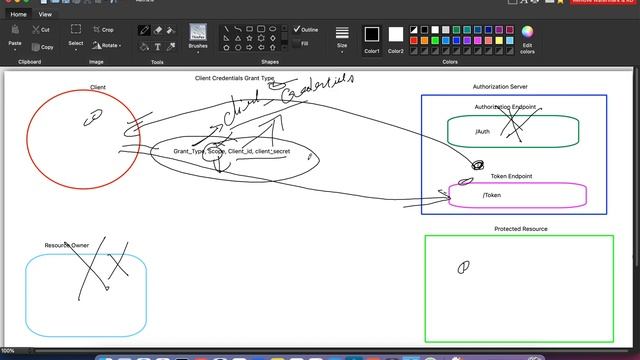Cut the current selection
The image size is (640, 360).
pyautogui.click(x=41, y=29)
